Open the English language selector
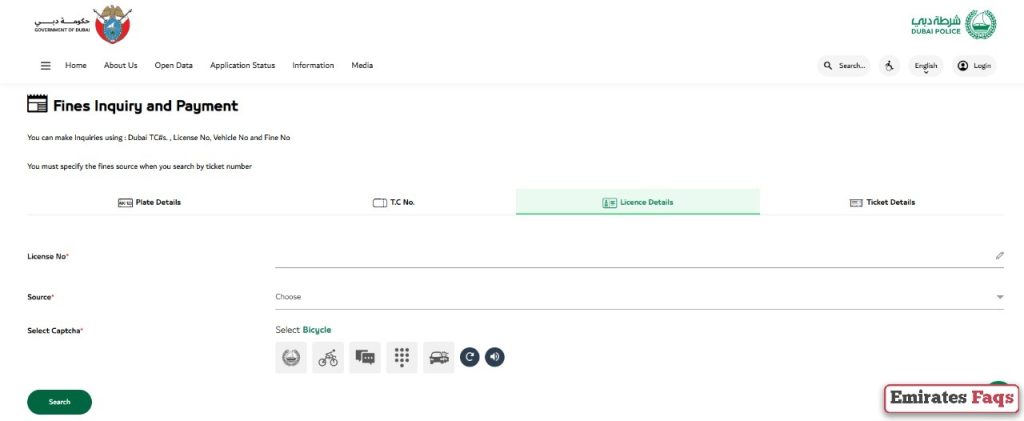This screenshot has height=421, width=1024. pyautogui.click(x=926, y=66)
